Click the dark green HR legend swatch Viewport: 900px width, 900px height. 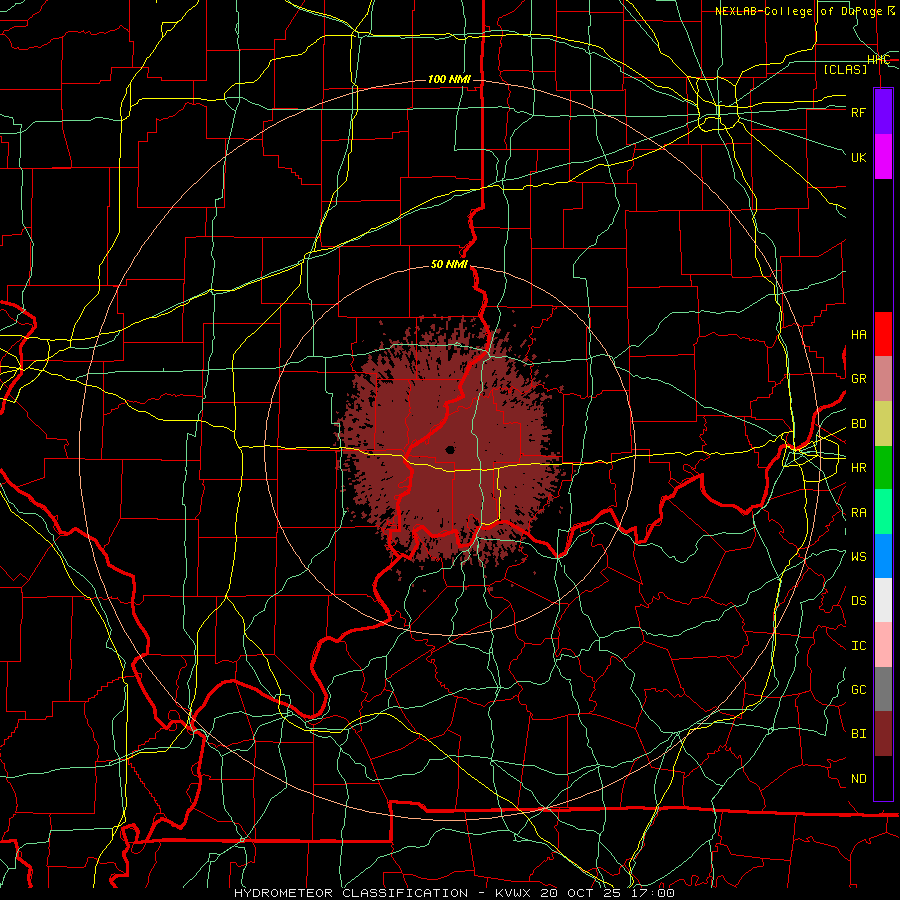(x=883, y=468)
